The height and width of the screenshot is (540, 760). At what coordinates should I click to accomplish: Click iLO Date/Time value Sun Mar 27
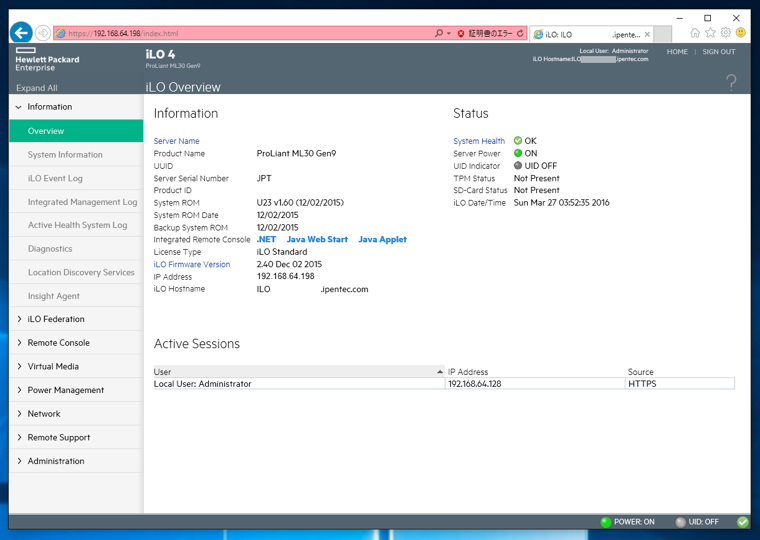coord(562,203)
